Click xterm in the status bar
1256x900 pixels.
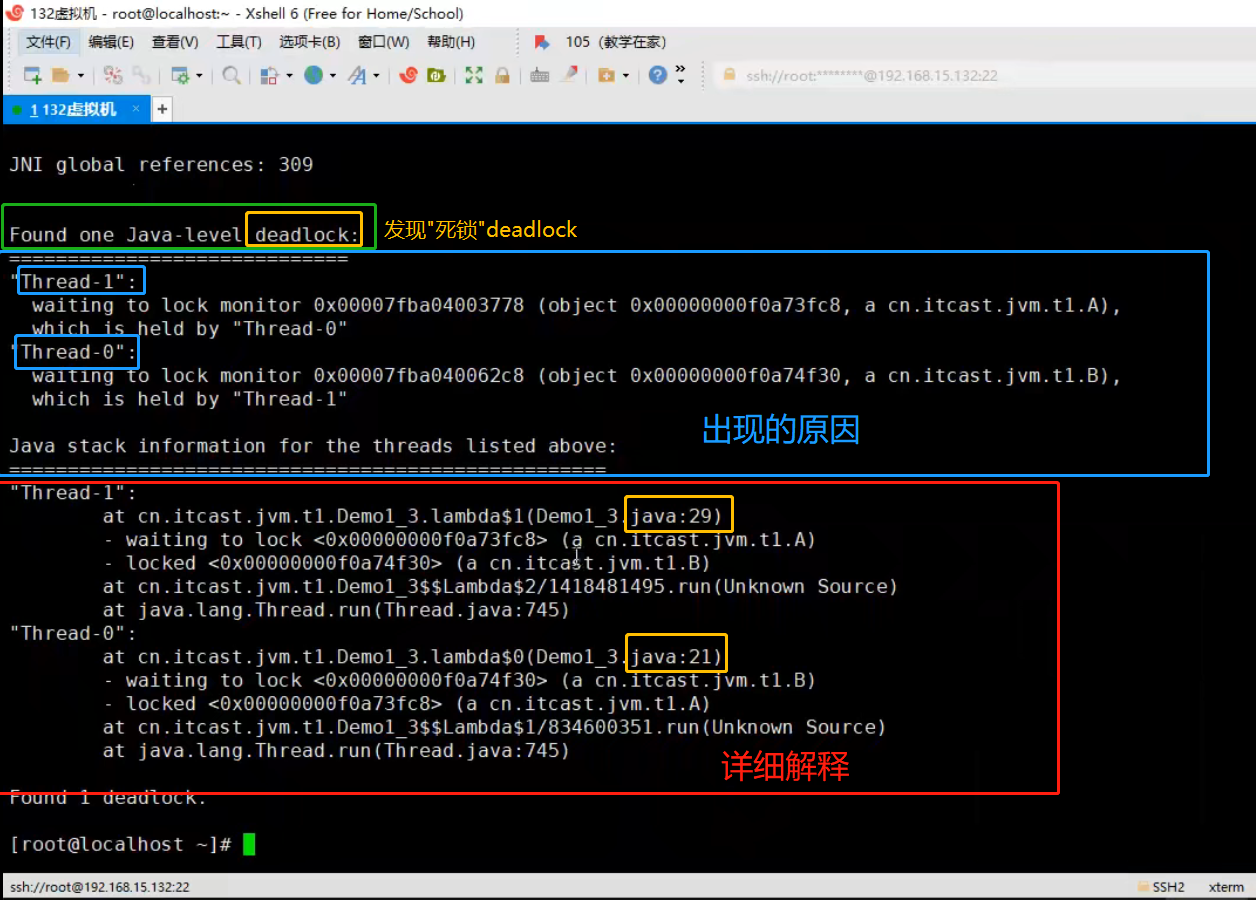1227,887
